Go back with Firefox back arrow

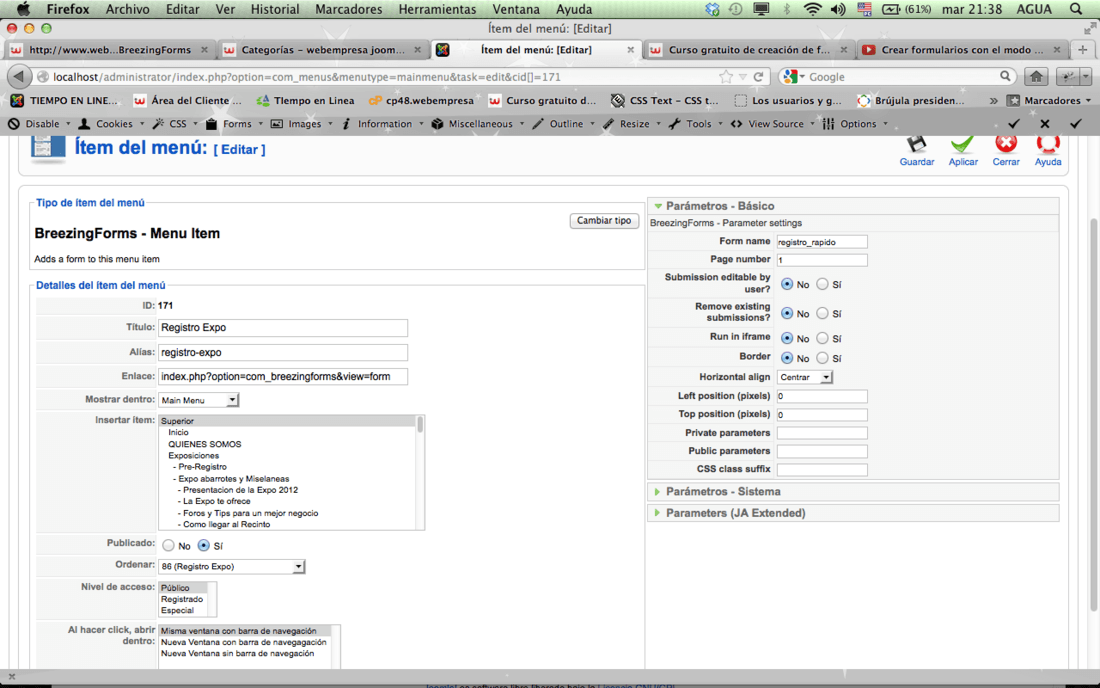click(19, 76)
